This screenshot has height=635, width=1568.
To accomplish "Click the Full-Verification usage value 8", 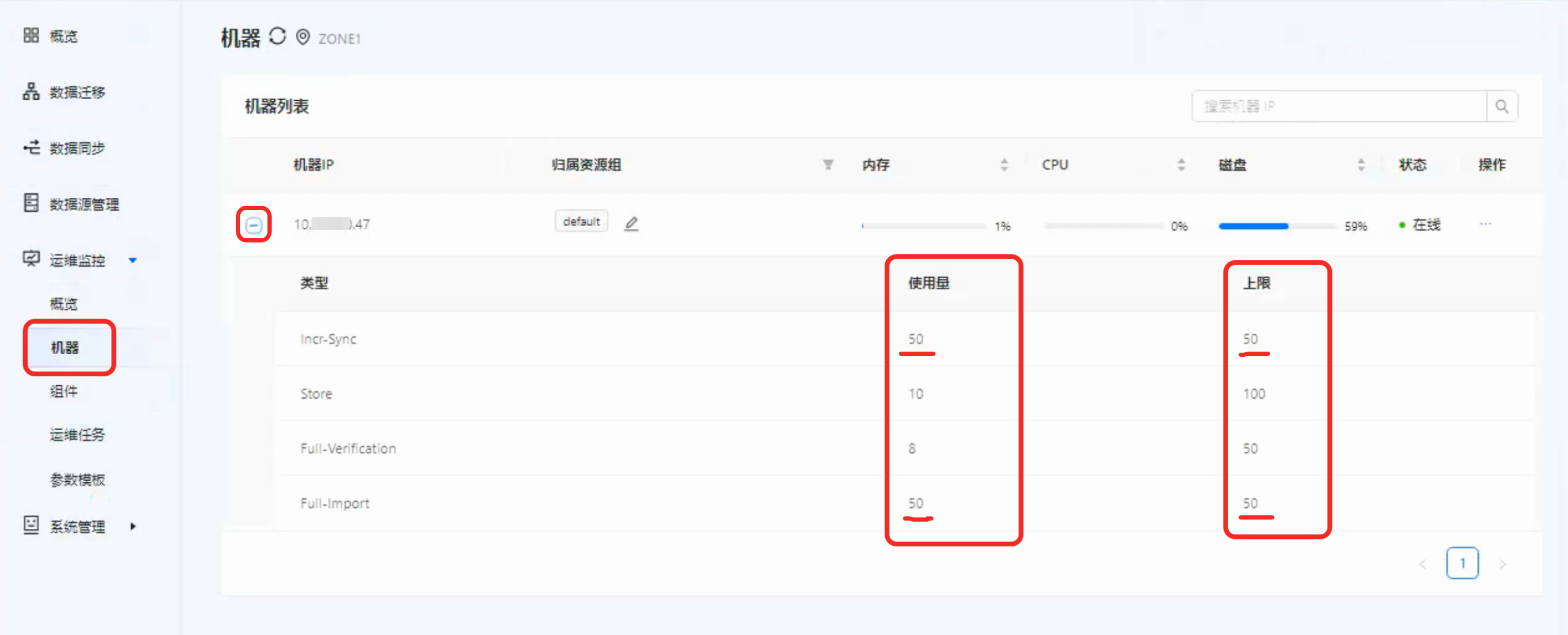I will [912, 449].
